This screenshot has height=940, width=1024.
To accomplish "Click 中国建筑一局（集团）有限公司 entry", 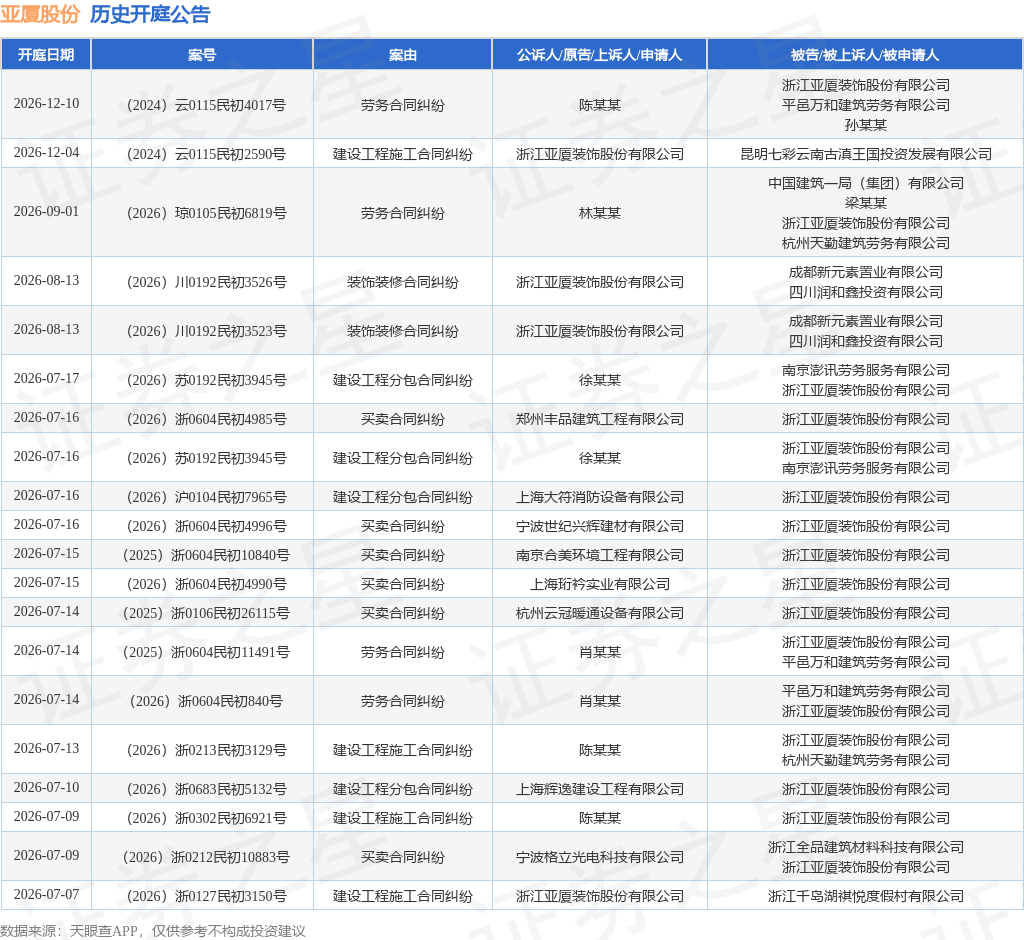I will coord(865,184).
